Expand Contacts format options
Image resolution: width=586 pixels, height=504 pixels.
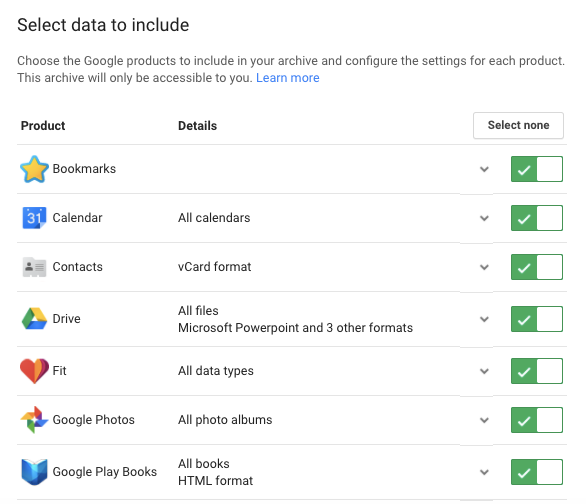click(x=484, y=267)
